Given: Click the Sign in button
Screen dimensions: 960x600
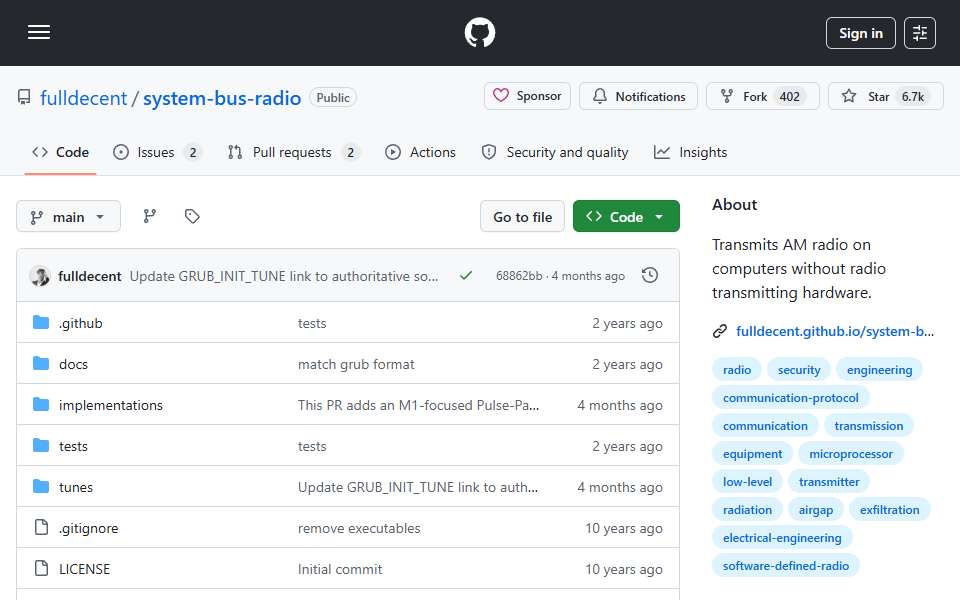Looking at the screenshot, I should [x=860, y=33].
